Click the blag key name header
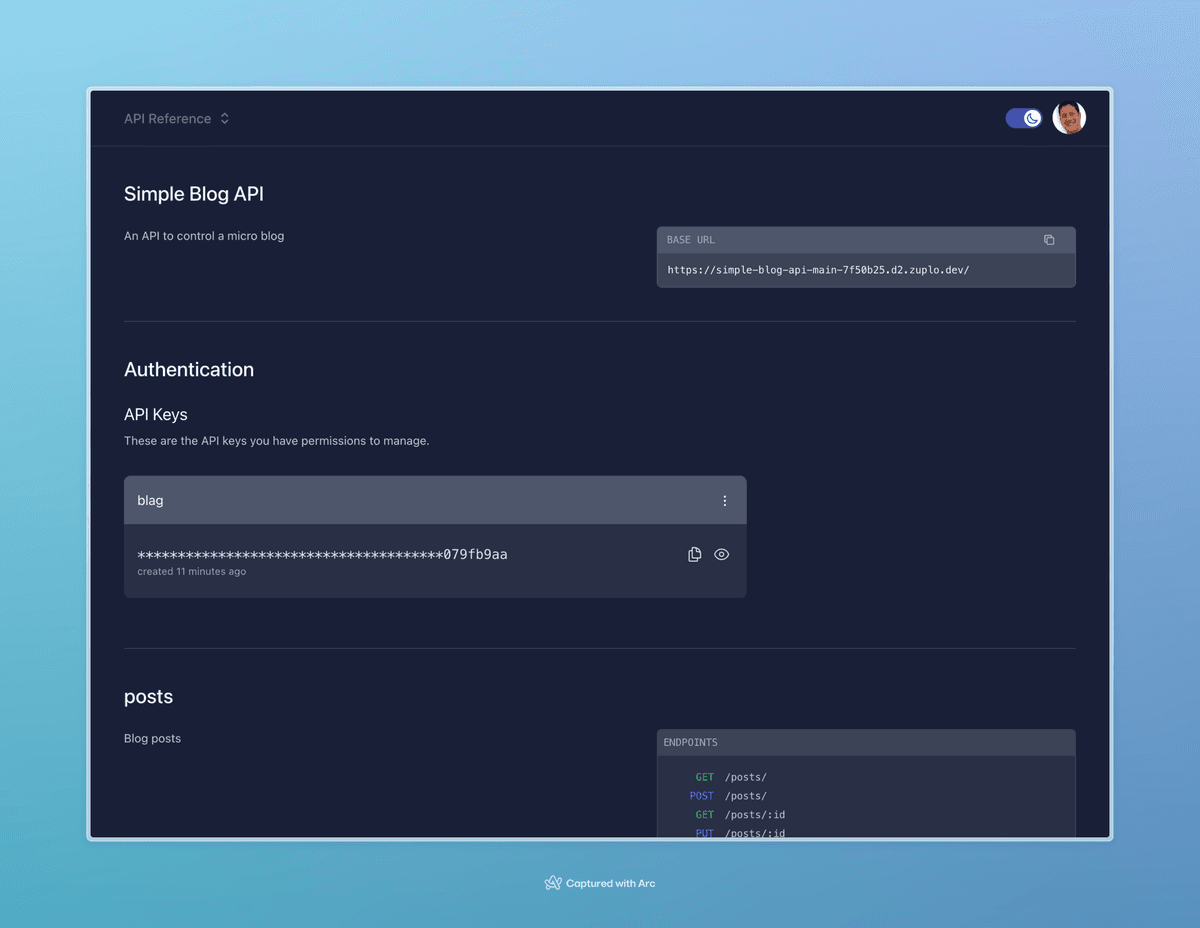This screenshot has height=928, width=1200. click(150, 500)
